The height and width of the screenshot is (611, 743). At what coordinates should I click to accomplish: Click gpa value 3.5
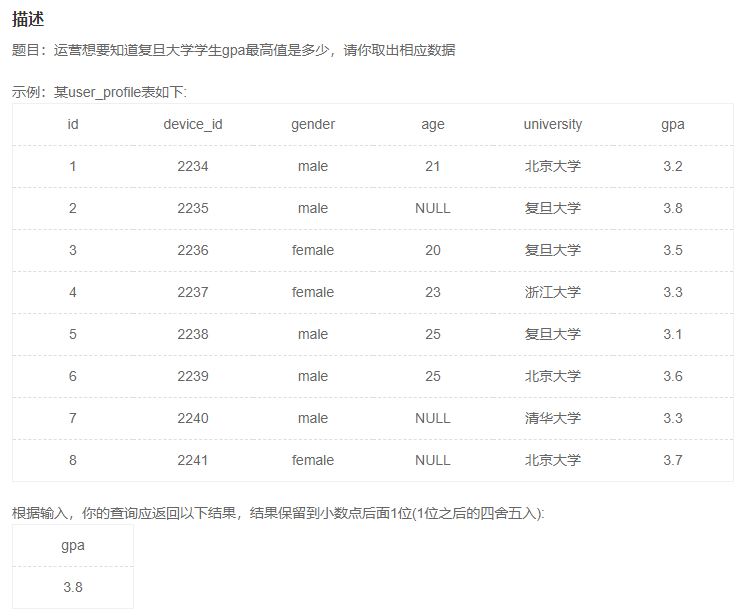(x=673, y=250)
